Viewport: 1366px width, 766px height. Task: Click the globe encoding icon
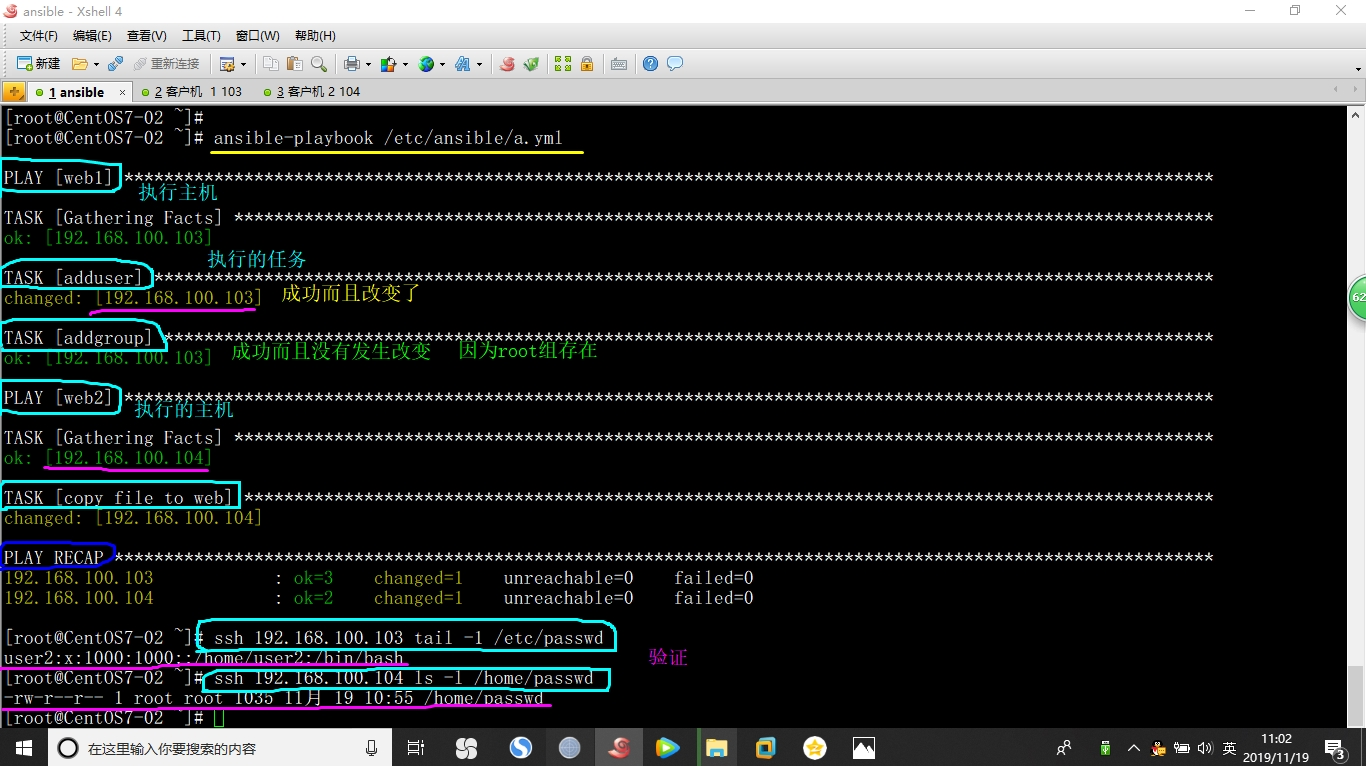[x=426, y=64]
